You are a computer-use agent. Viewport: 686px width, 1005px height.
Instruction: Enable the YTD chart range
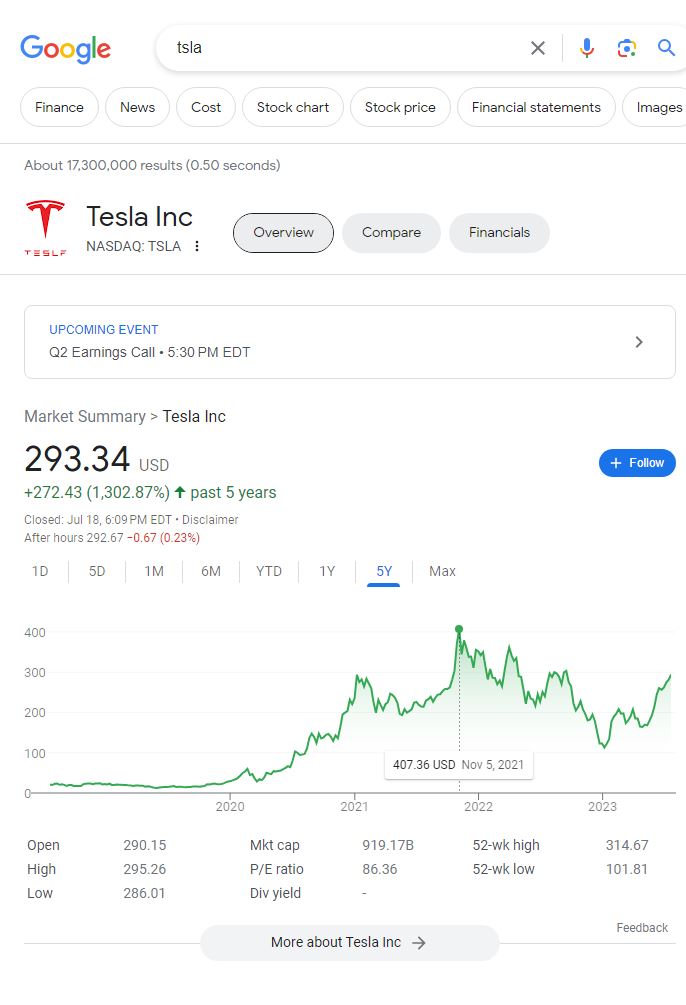pos(268,570)
